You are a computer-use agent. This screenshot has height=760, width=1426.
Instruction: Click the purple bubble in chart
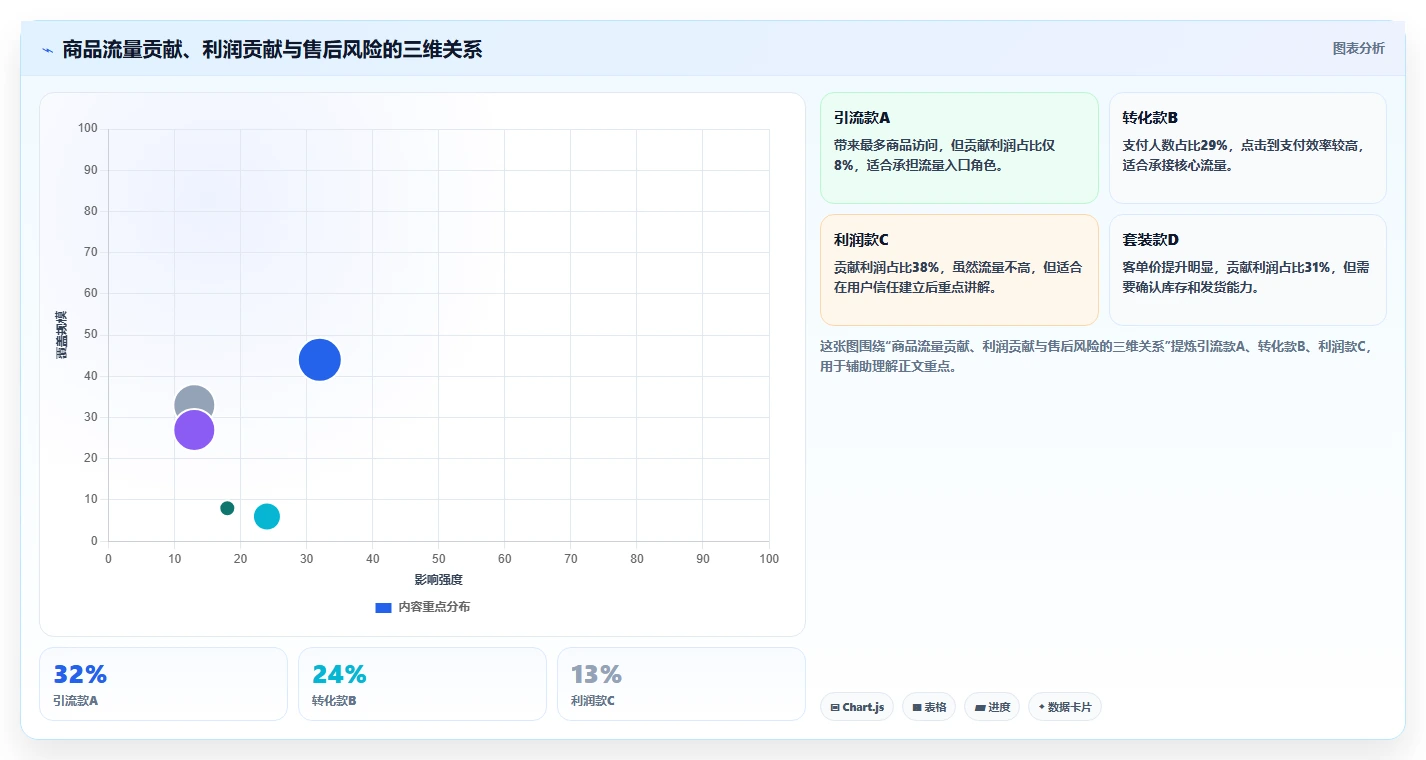click(x=194, y=430)
